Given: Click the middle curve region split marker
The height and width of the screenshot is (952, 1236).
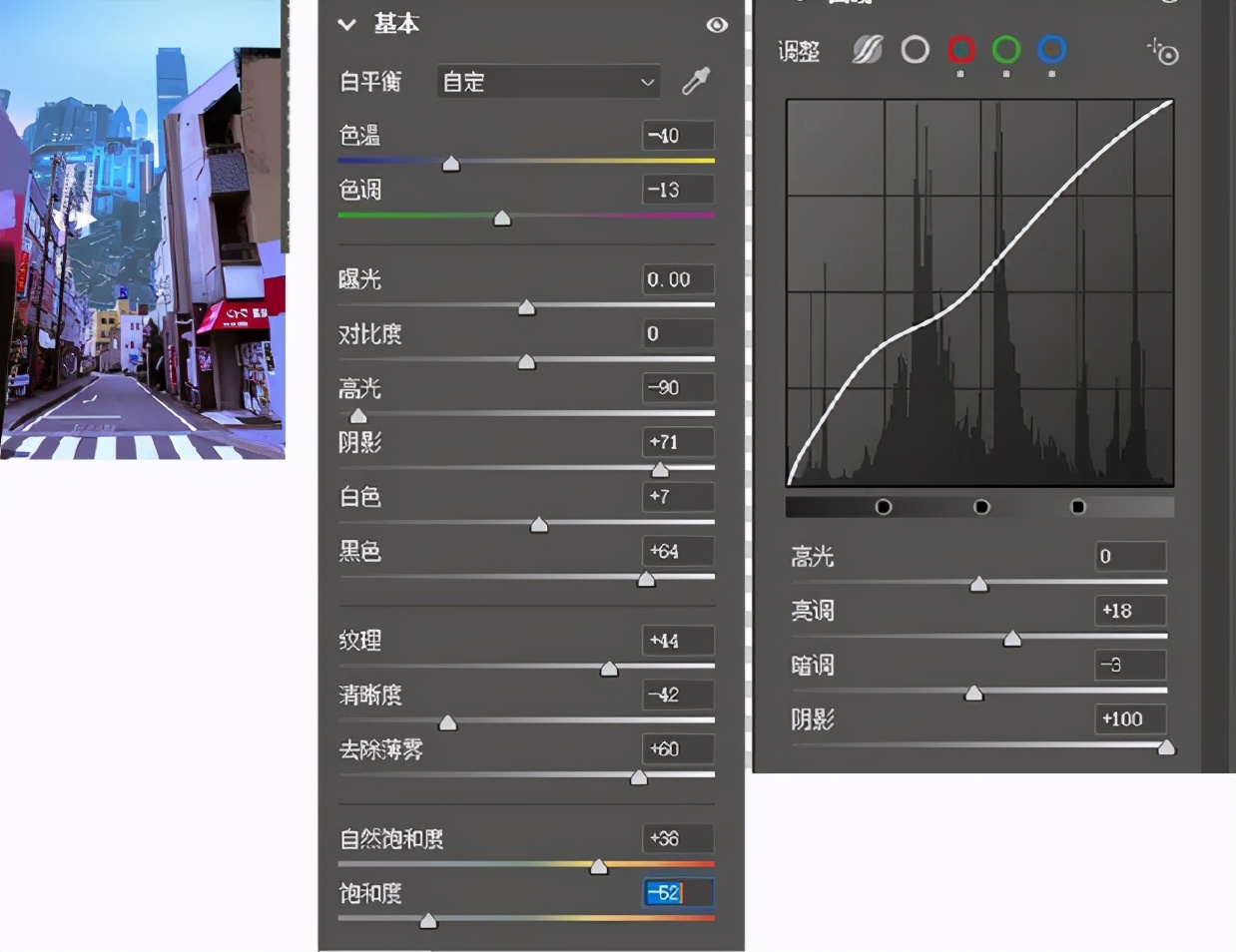Looking at the screenshot, I should pos(981,507).
